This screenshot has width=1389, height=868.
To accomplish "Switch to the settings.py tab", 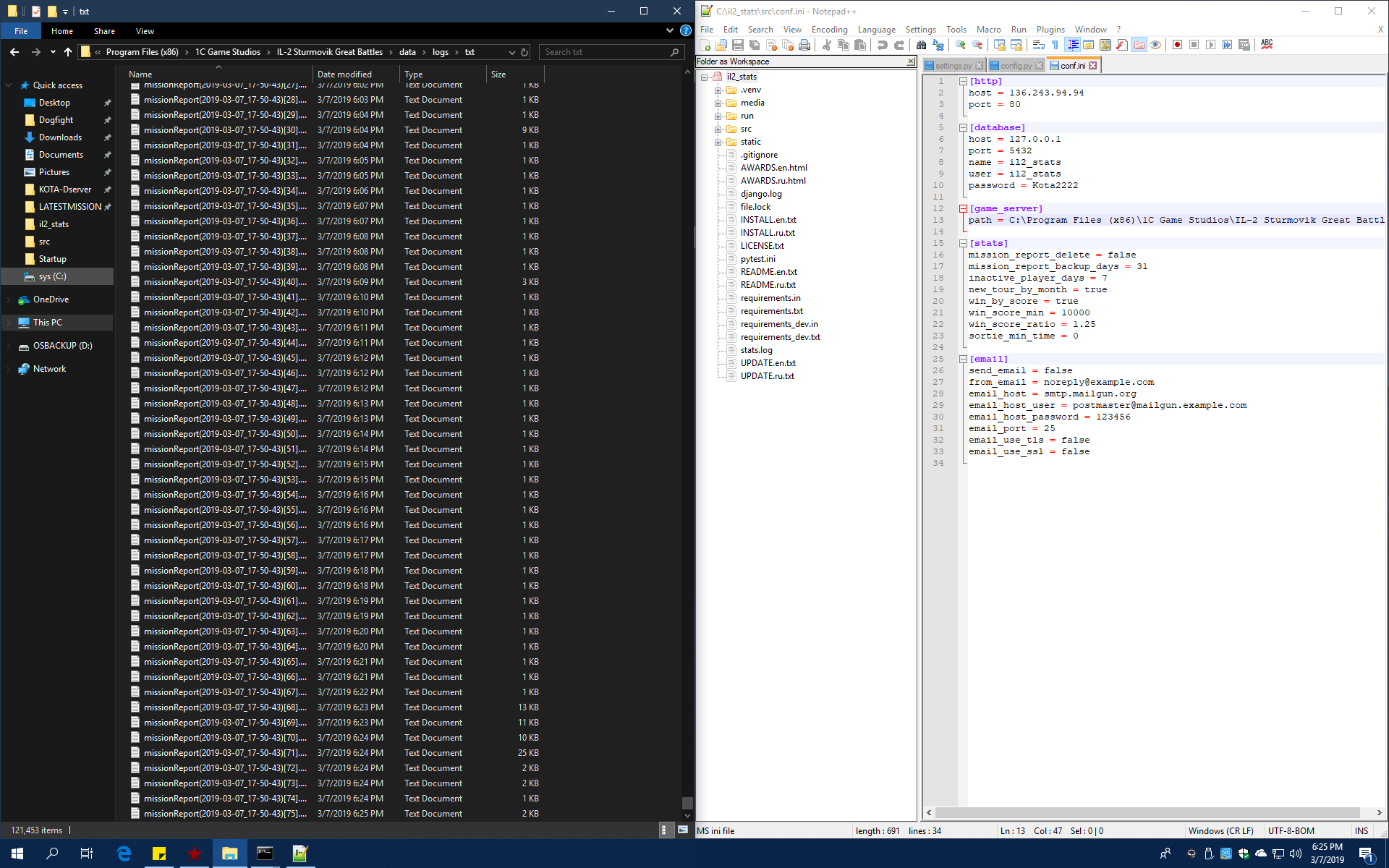I will [953, 66].
